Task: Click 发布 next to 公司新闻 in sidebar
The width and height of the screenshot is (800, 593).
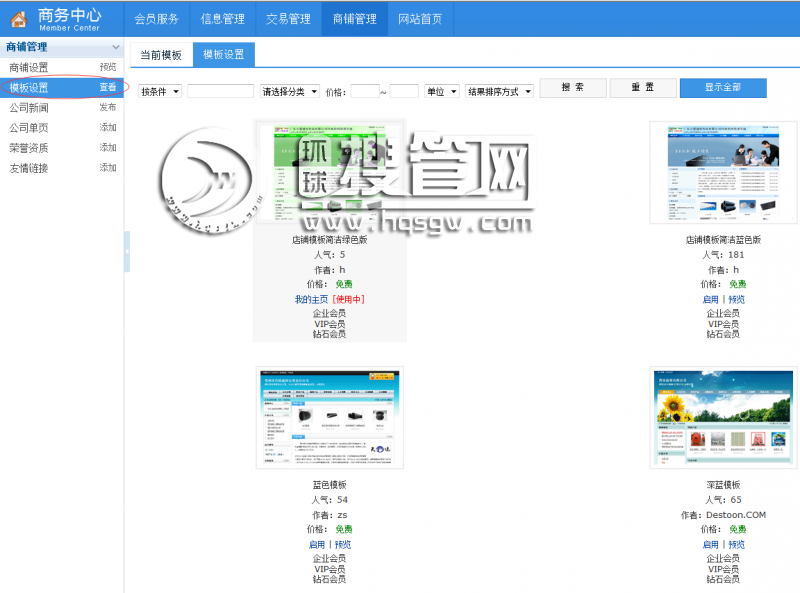Action: pyautogui.click(x=107, y=107)
